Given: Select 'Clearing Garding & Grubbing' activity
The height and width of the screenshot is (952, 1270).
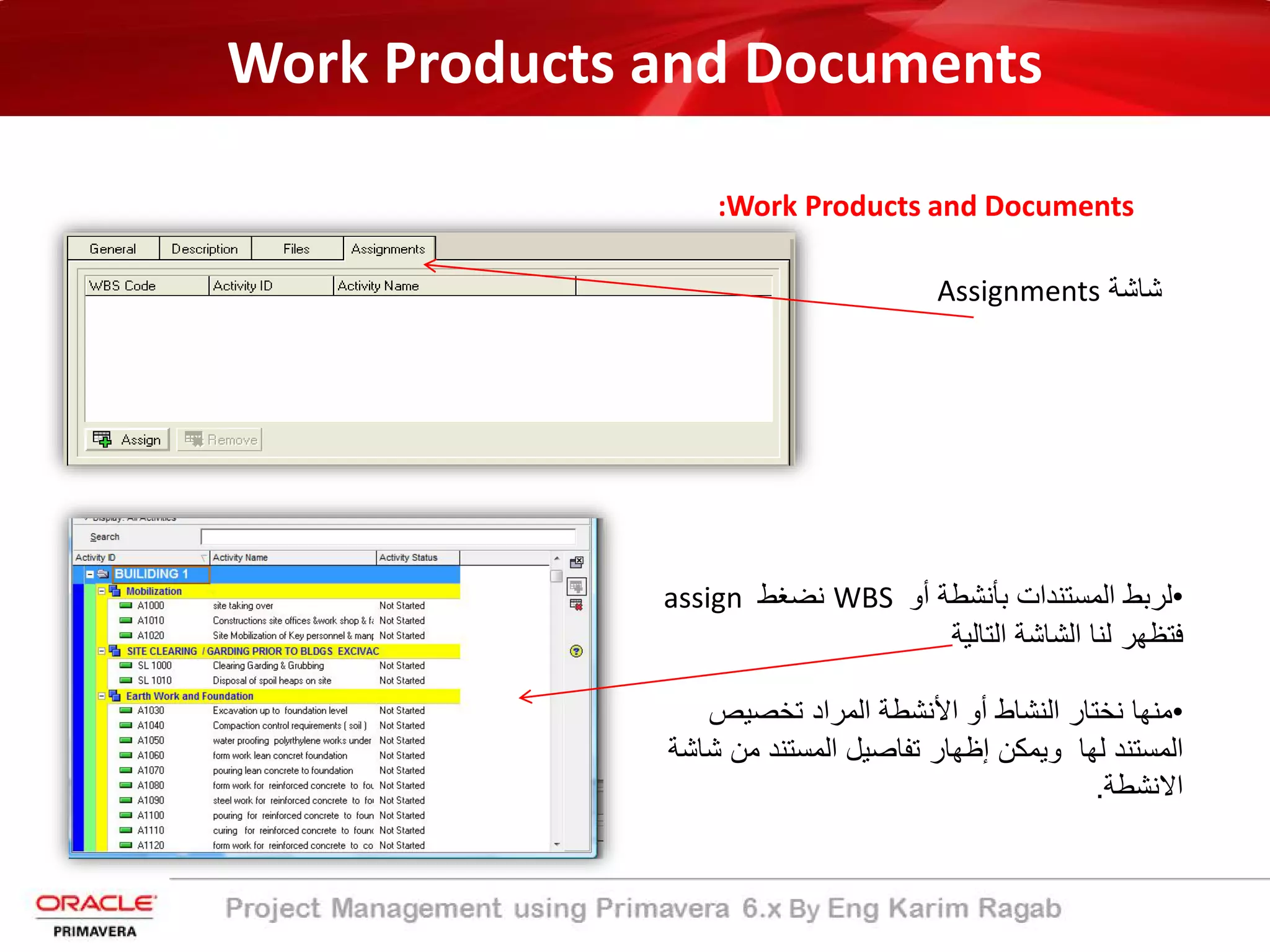Looking at the screenshot, I should (x=269, y=666).
